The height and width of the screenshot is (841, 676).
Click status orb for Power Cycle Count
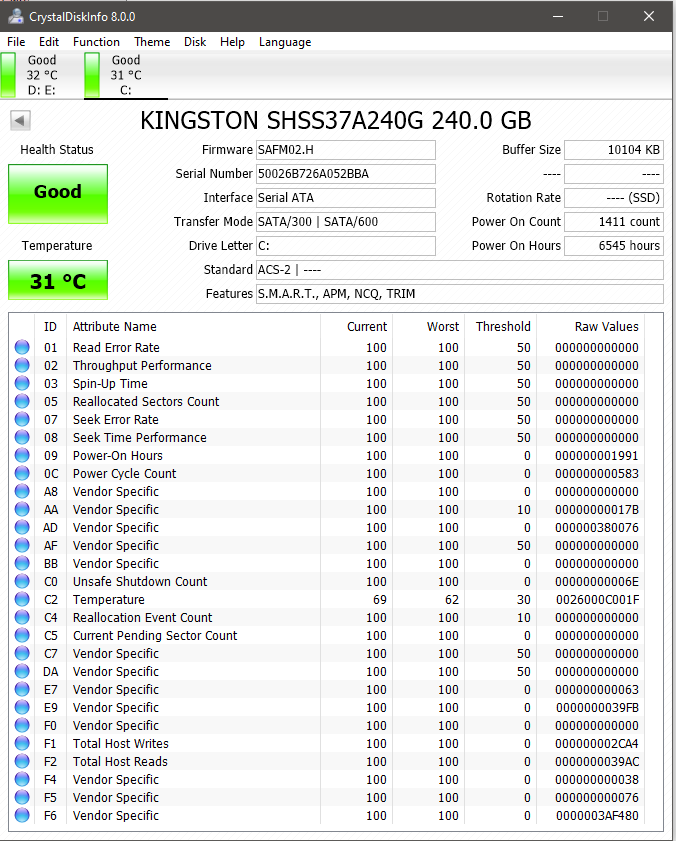tap(22, 473)
